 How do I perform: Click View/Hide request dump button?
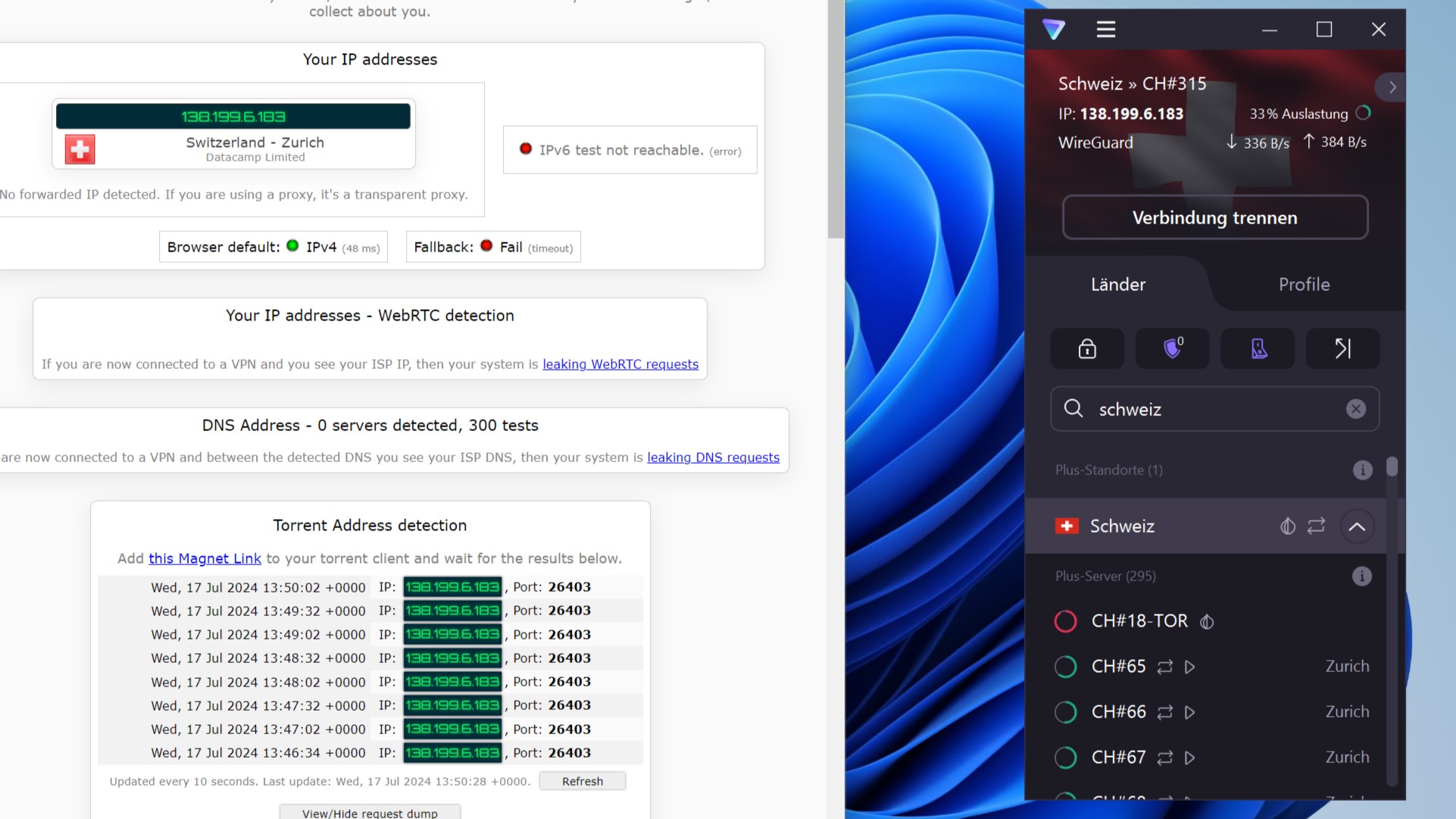point(370,813)
